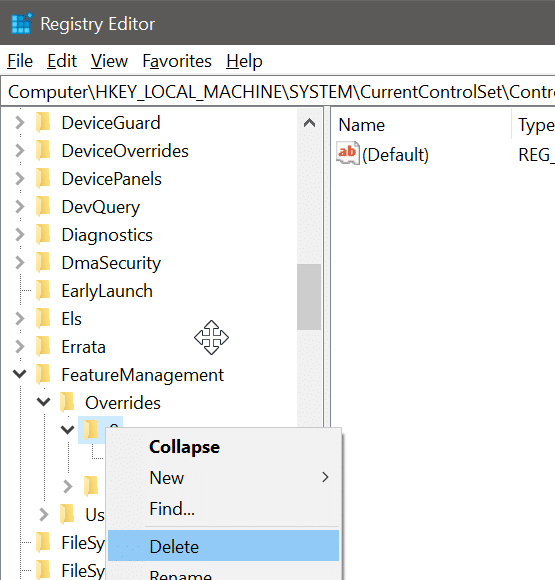Expand the Diagnostics key
The height and width of the screenshot is (580, 555).
(x=20, y=235)
